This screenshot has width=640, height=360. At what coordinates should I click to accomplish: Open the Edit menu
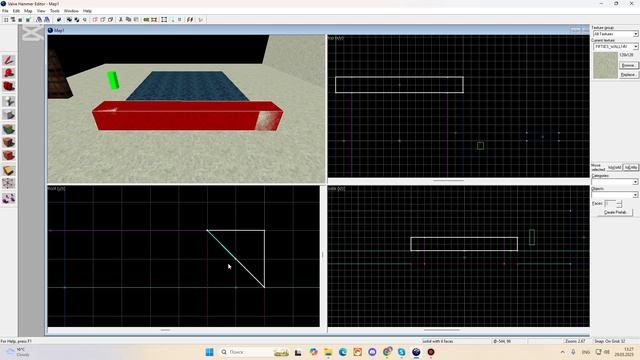point(16,11)
